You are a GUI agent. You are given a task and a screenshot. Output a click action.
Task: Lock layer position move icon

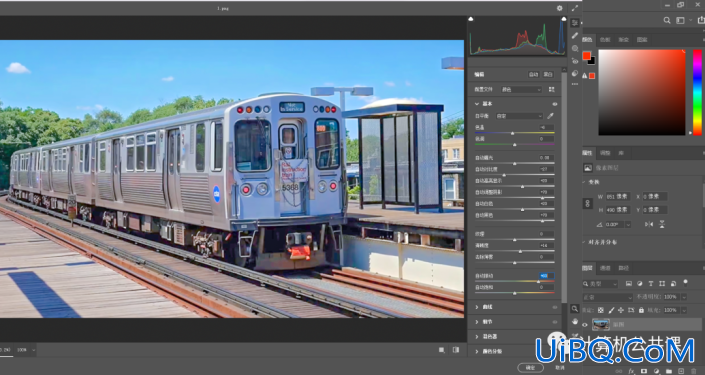(621, 310)
